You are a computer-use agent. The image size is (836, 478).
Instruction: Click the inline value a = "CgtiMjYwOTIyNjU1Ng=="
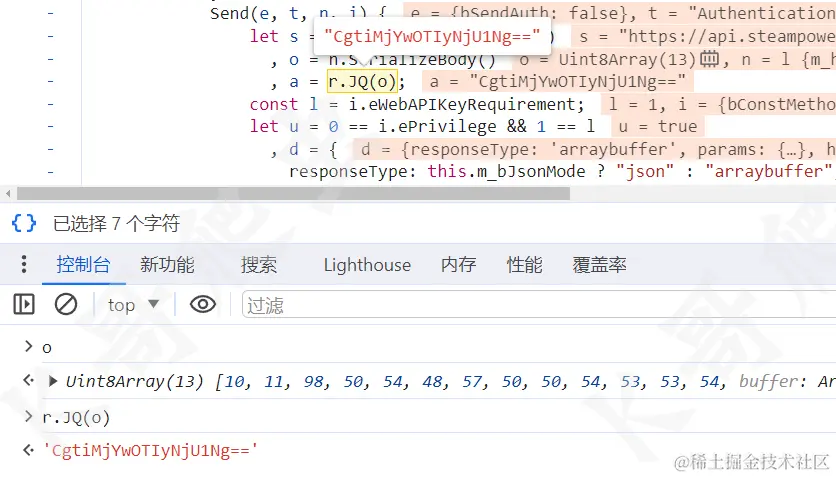tap(558, 82)
